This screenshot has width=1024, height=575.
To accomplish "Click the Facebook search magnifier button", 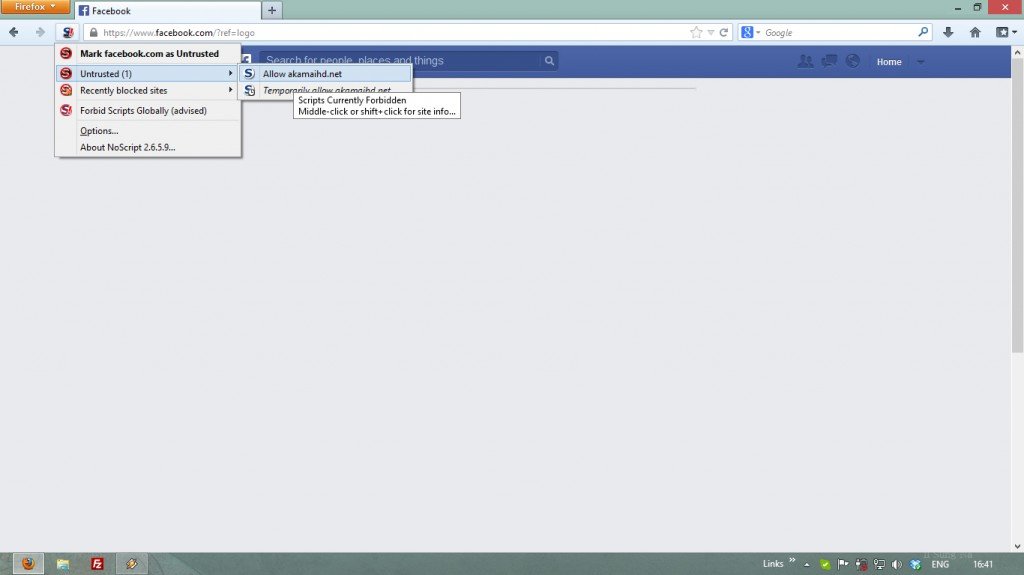I will point(549,61).
